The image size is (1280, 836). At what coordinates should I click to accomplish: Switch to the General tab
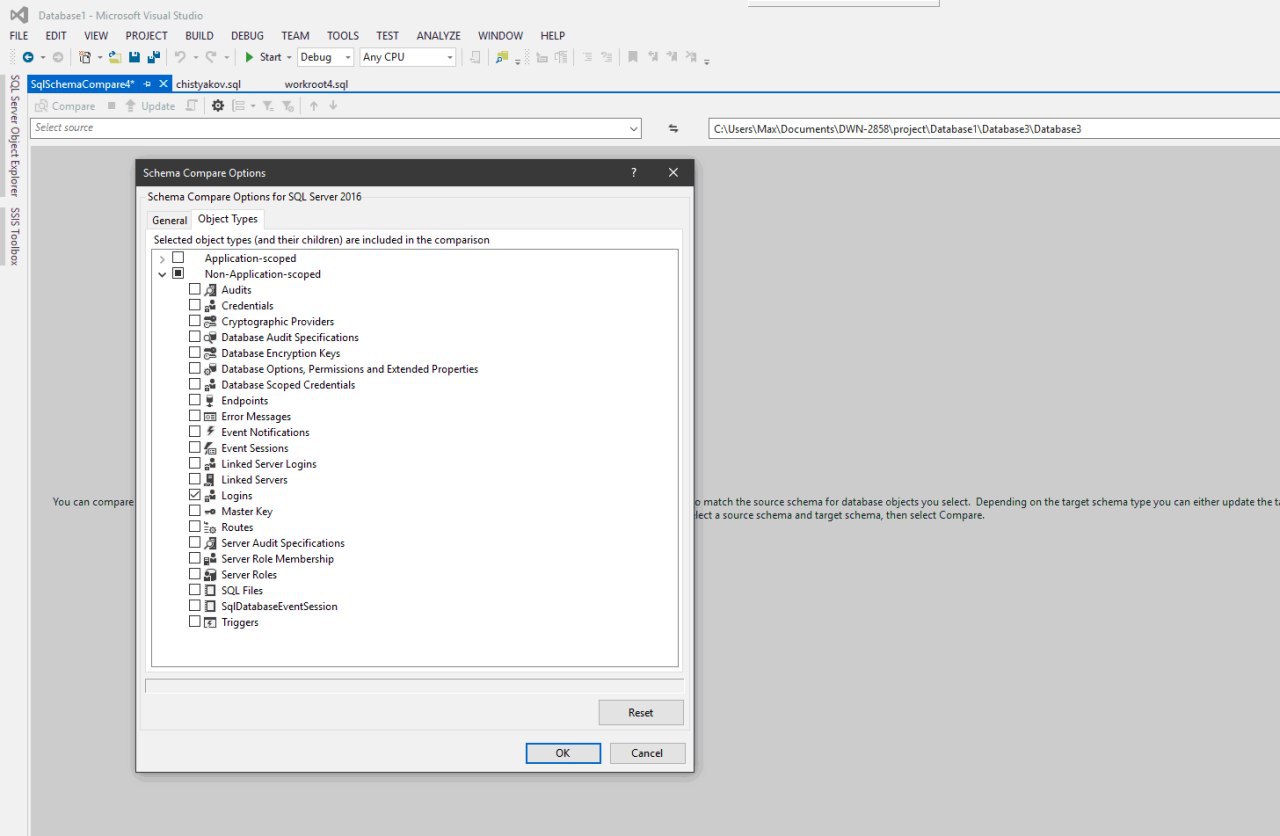(x=170, y=220)
